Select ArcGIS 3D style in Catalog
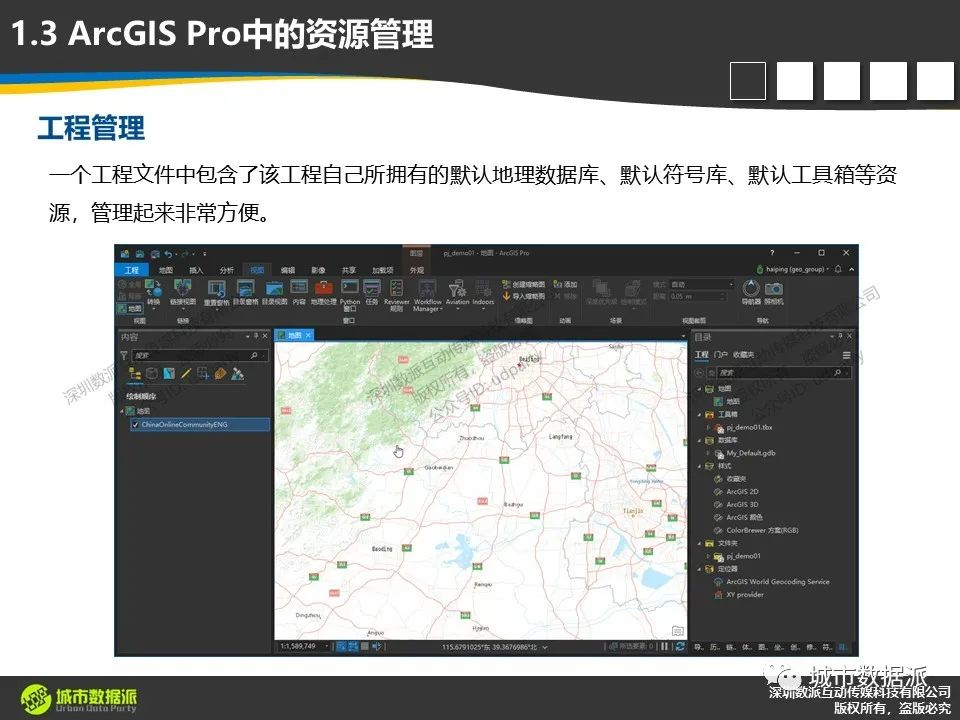960x720 pixels. (x=742, y=504)
